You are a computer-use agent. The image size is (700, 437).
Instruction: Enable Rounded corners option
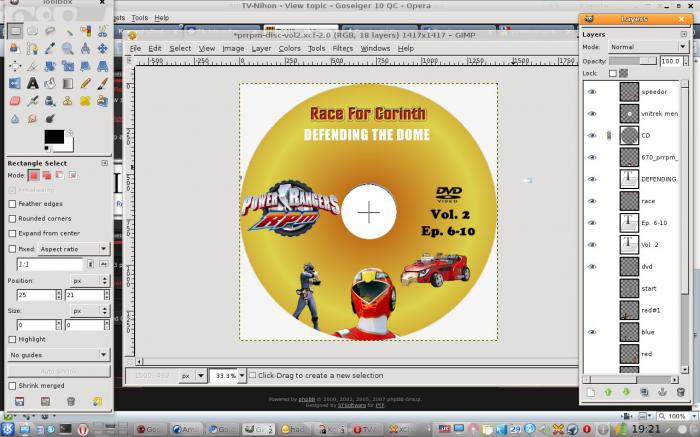(x=12, y=218)
